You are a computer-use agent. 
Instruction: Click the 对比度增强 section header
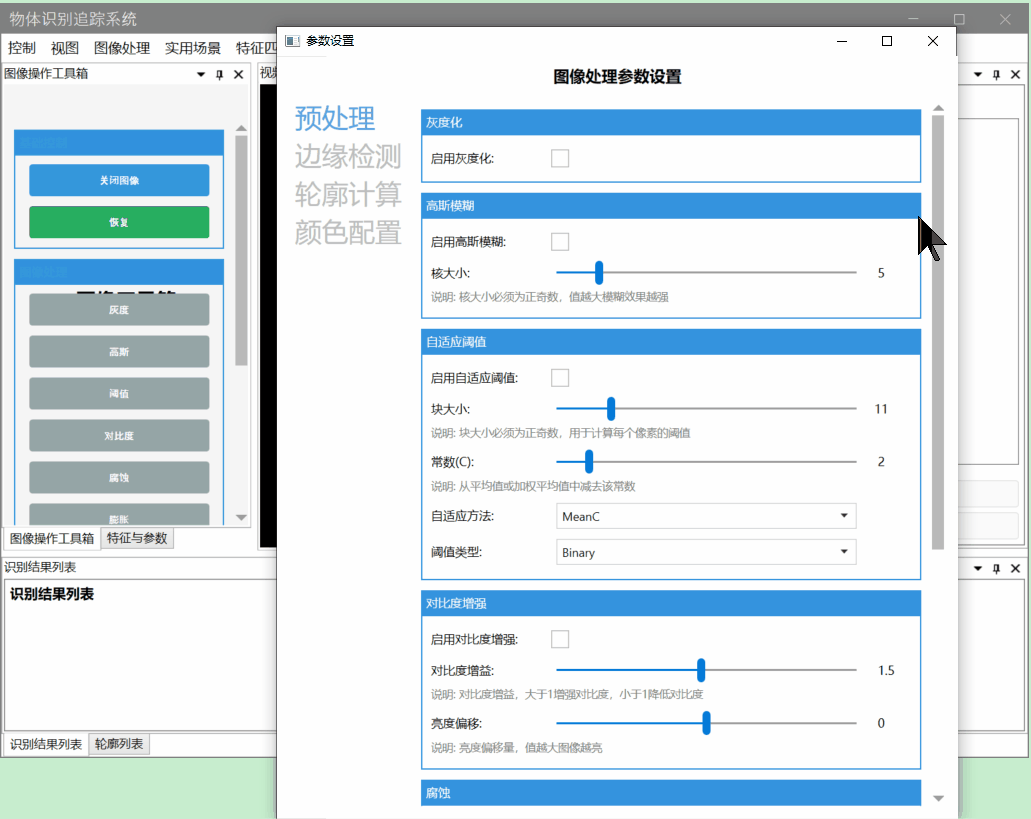671,603
